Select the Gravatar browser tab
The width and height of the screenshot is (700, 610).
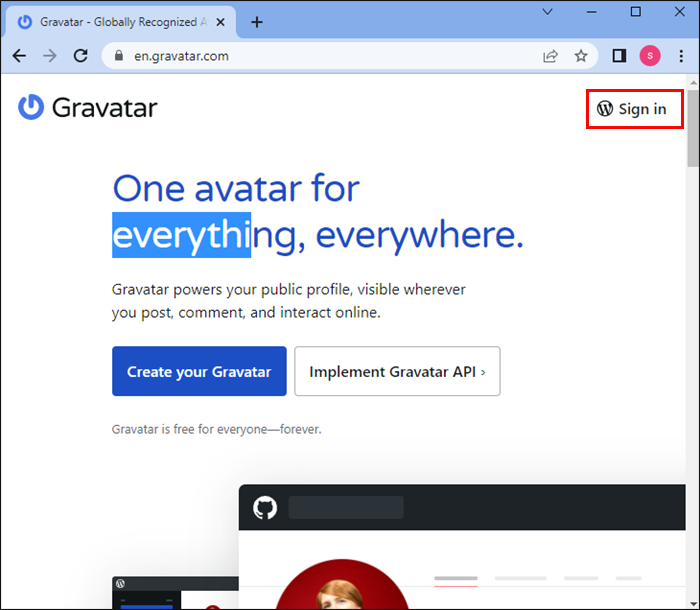pos(120,22)
